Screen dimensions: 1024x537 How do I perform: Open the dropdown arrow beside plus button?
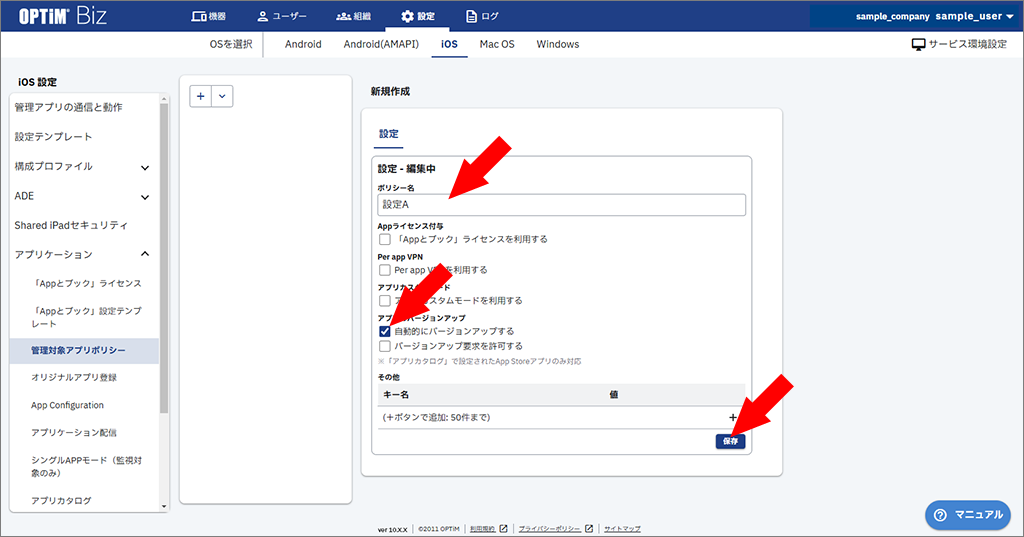[222, 96]
